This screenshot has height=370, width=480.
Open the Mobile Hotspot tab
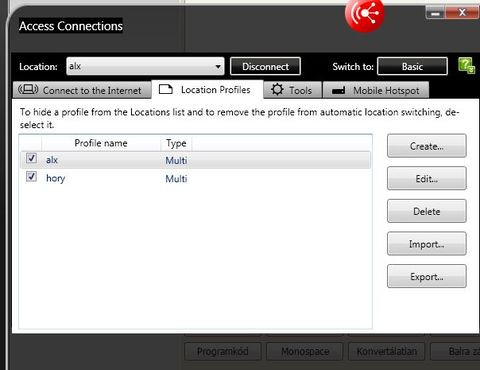(x=376, y=90)
